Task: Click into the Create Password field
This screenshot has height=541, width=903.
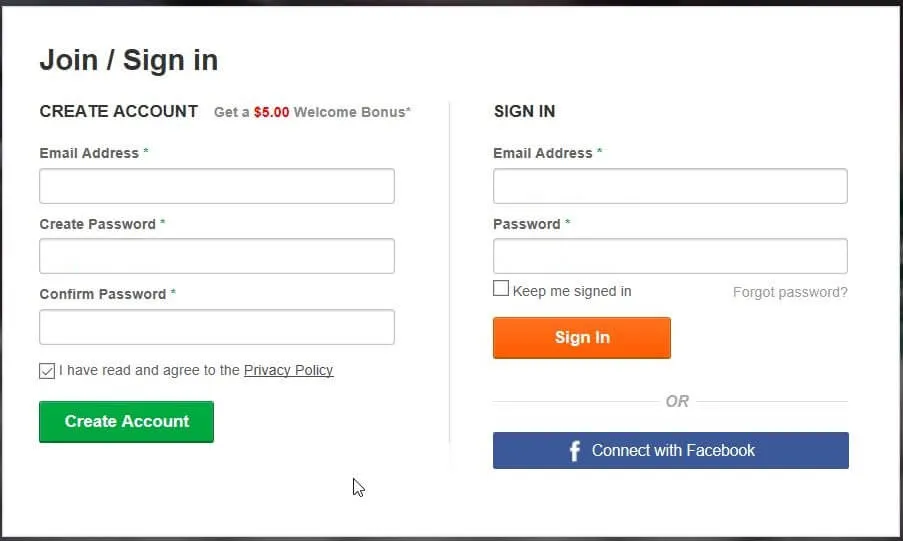Action: tap(217, 256)
